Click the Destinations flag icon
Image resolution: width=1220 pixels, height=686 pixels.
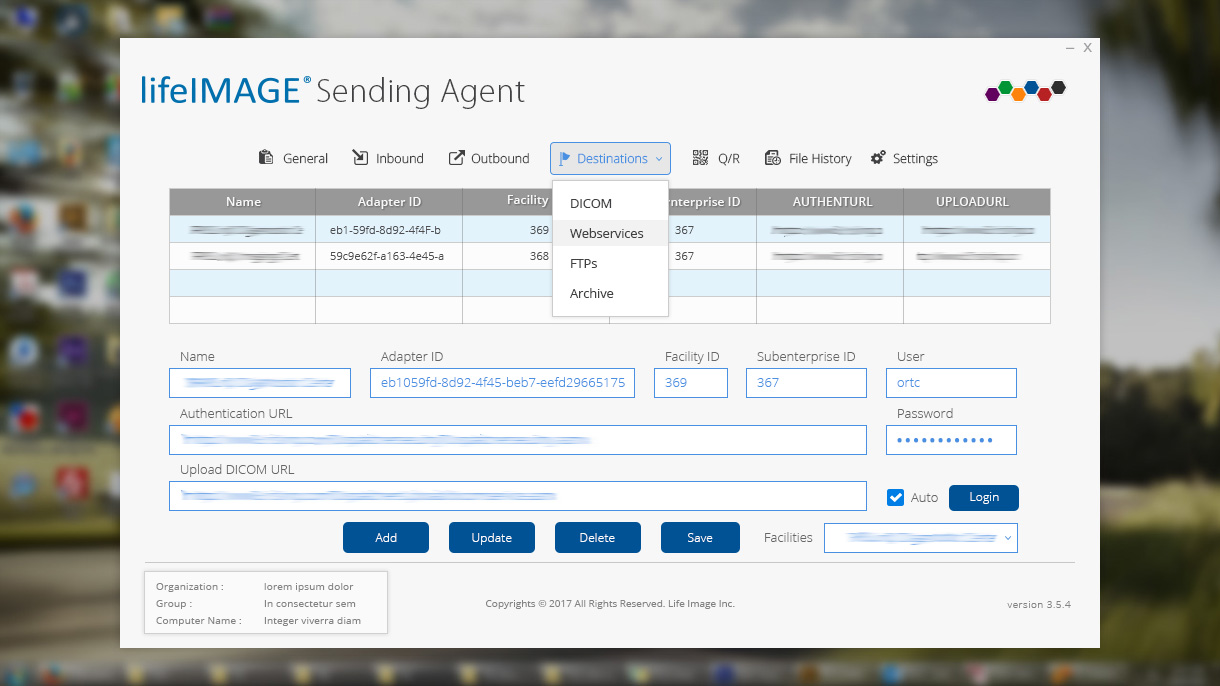(x=564, y=158)
